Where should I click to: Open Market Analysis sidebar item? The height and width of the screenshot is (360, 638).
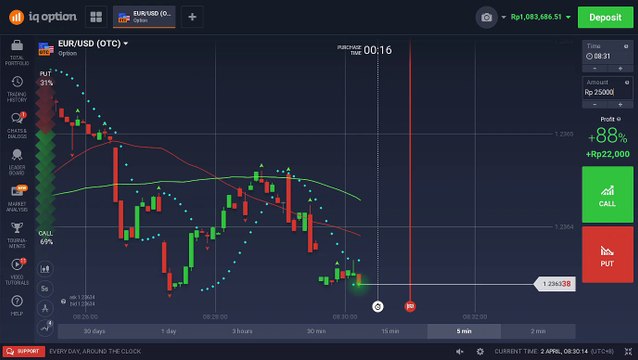(x=17, y=199)
